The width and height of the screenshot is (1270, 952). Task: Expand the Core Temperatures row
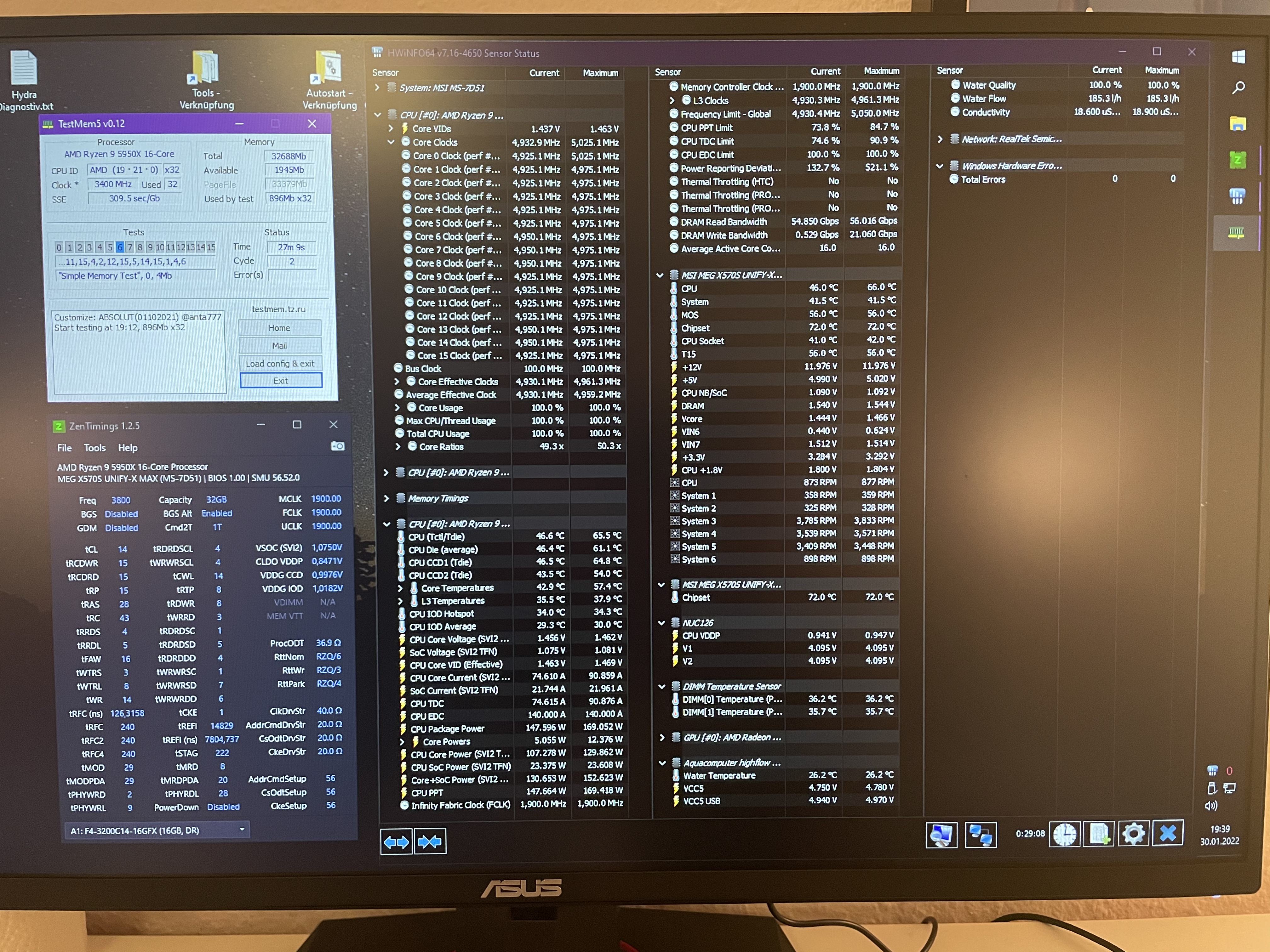coord(400,588)
